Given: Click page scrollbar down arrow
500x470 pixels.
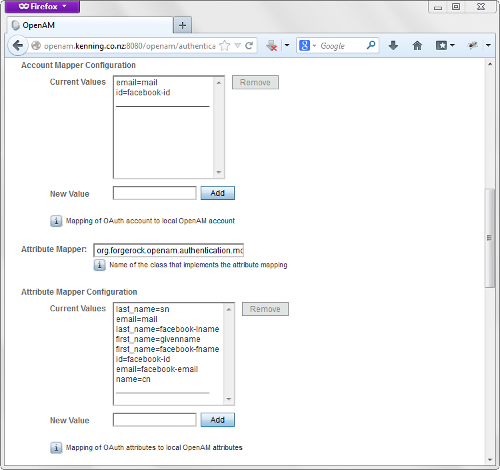Looking at the screenshot, I should (490, 460).
